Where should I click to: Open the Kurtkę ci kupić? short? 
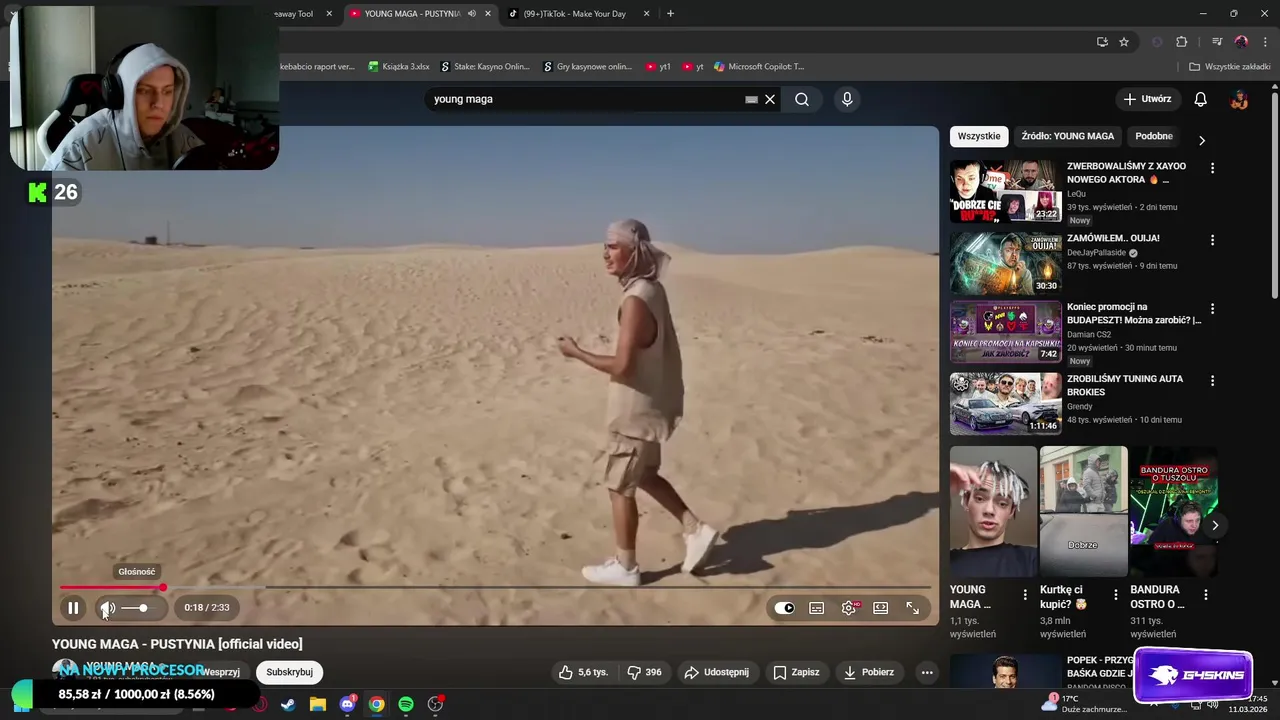pos(1083,511)
